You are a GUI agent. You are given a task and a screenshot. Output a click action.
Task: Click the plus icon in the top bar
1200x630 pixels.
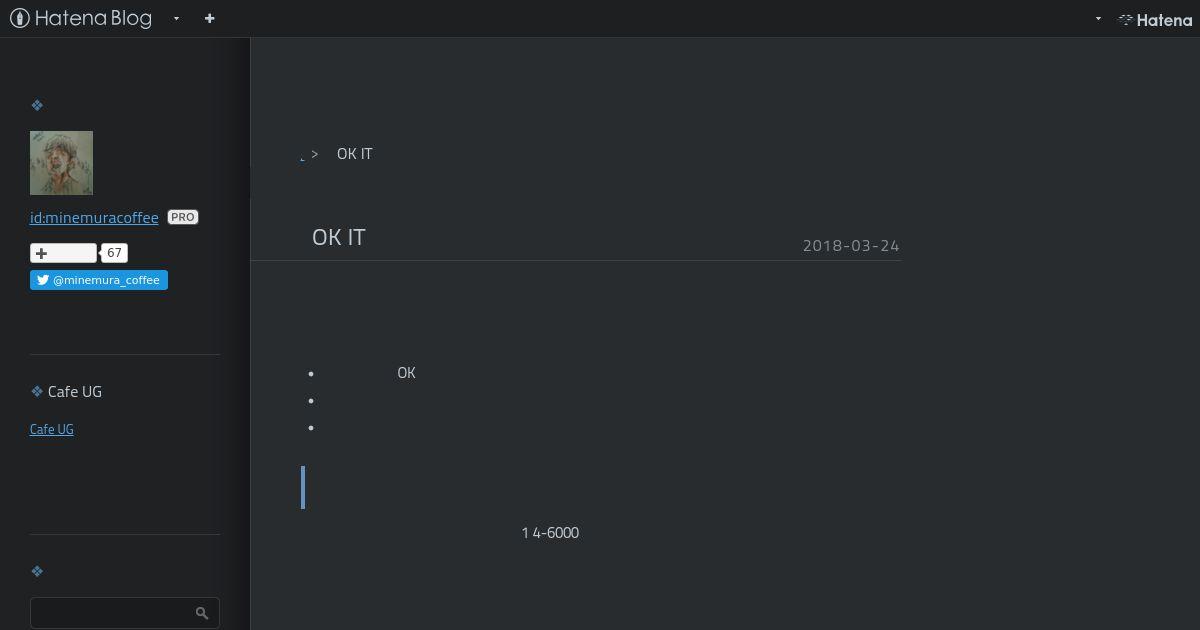coord(209,18)
